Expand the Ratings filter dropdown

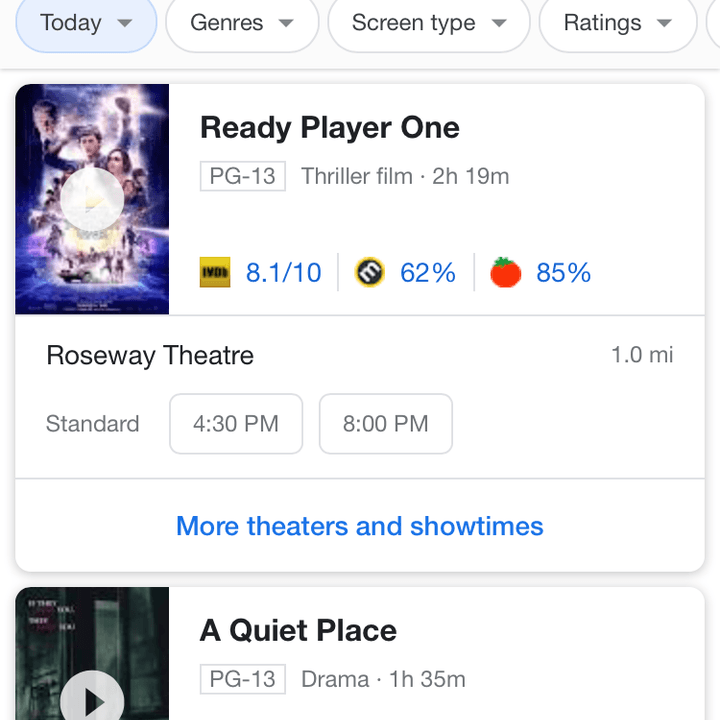point(617,23)
